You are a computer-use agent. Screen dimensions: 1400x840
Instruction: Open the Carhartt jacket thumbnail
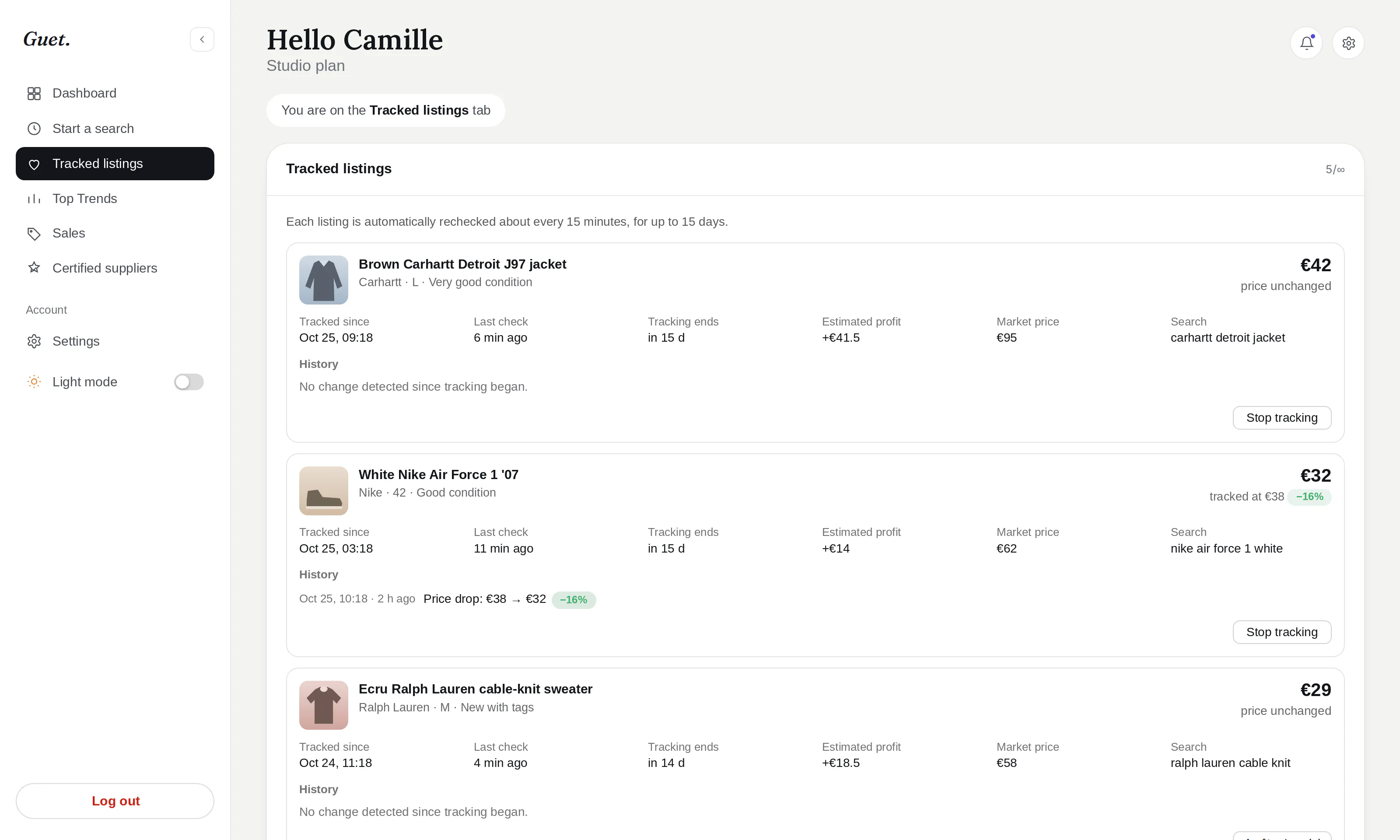pyautogui.click(x=324, y=280)
